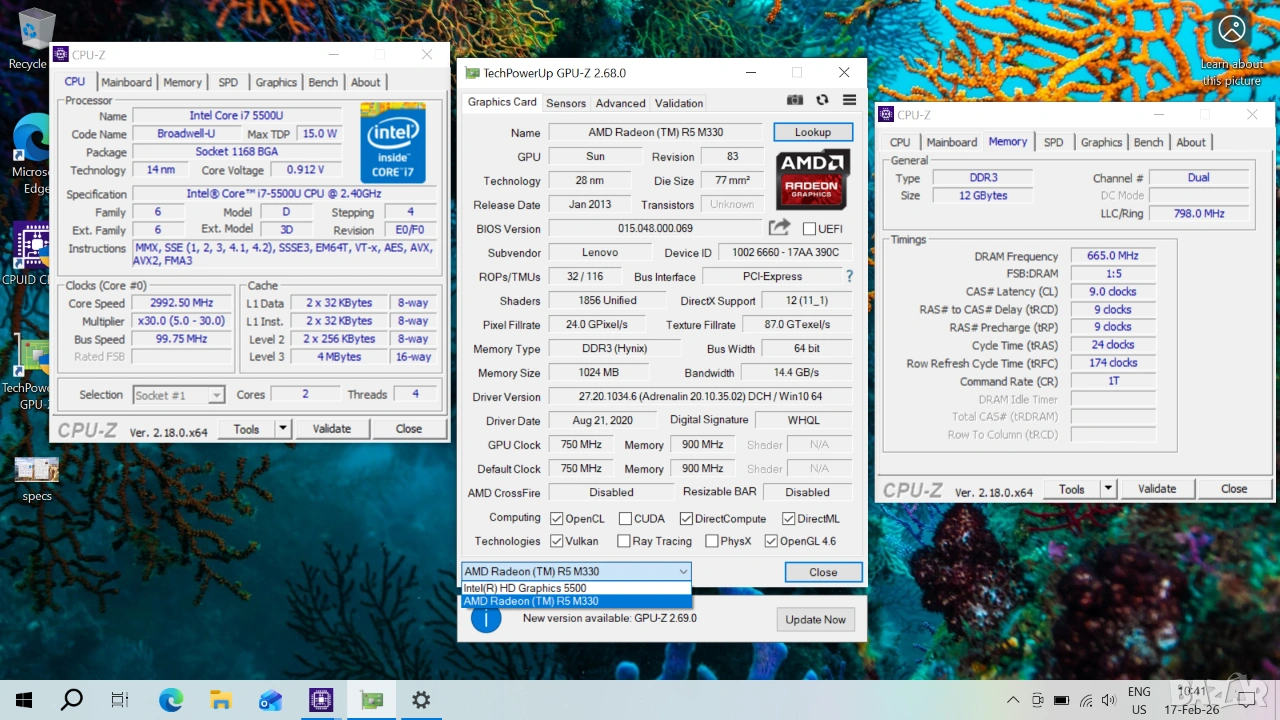This screenshot has height=720, width=1280.
Task: Toggle the CUDA checkbox
Action: (625, 518)
